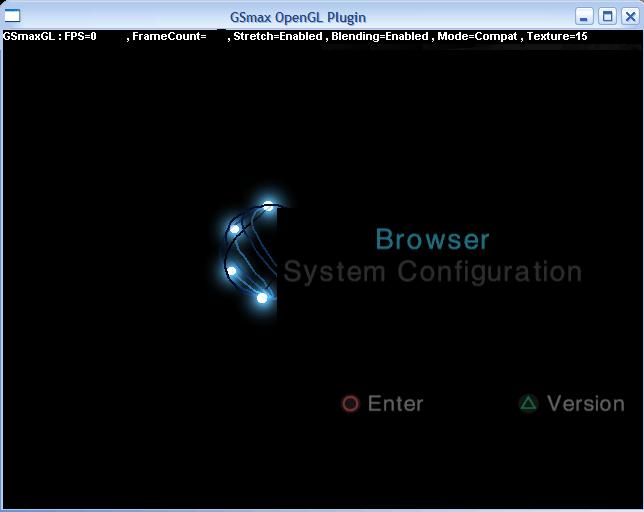Click the Version label
644x512 pixels.
[586, 404]
